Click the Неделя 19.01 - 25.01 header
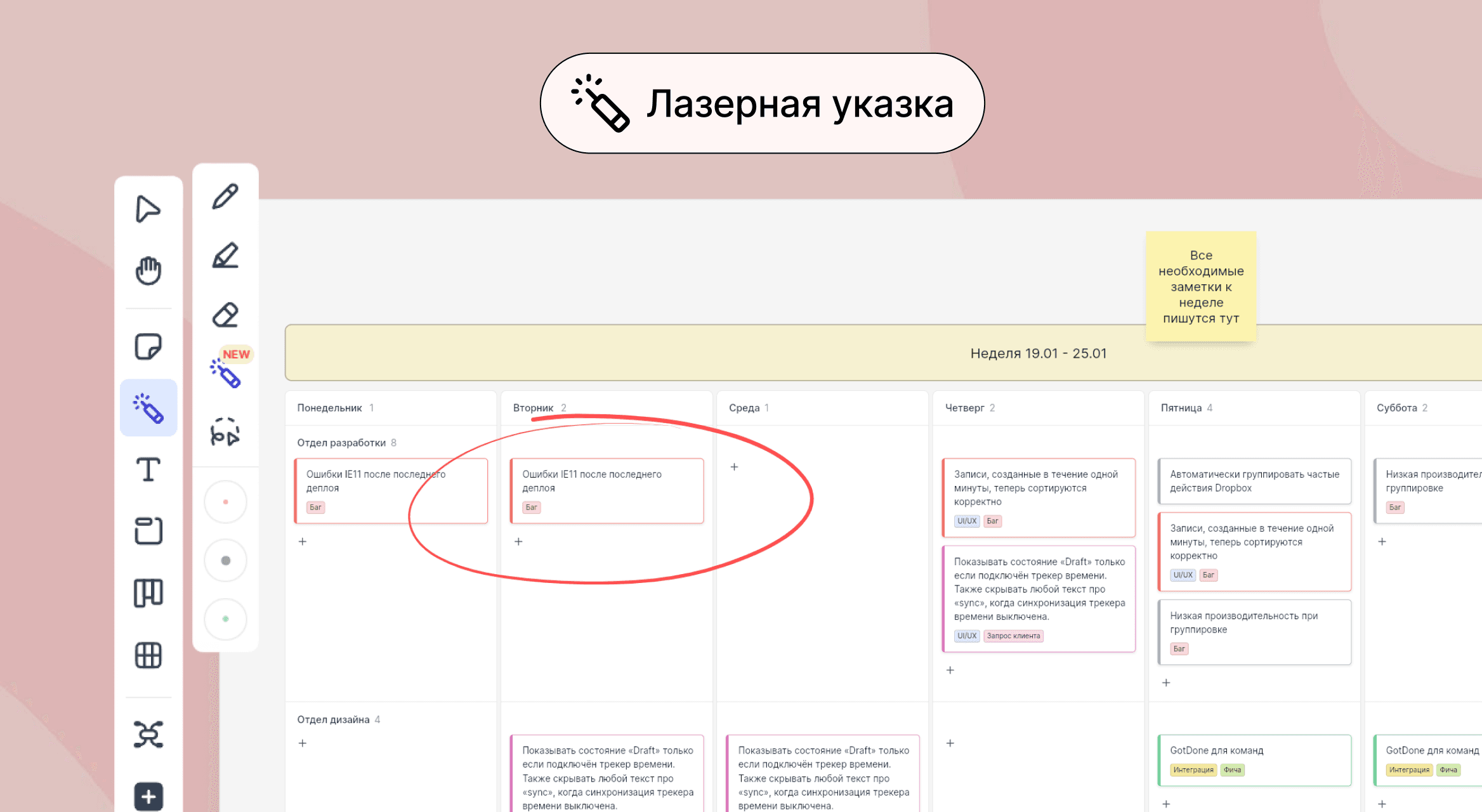 (1038, 353)
